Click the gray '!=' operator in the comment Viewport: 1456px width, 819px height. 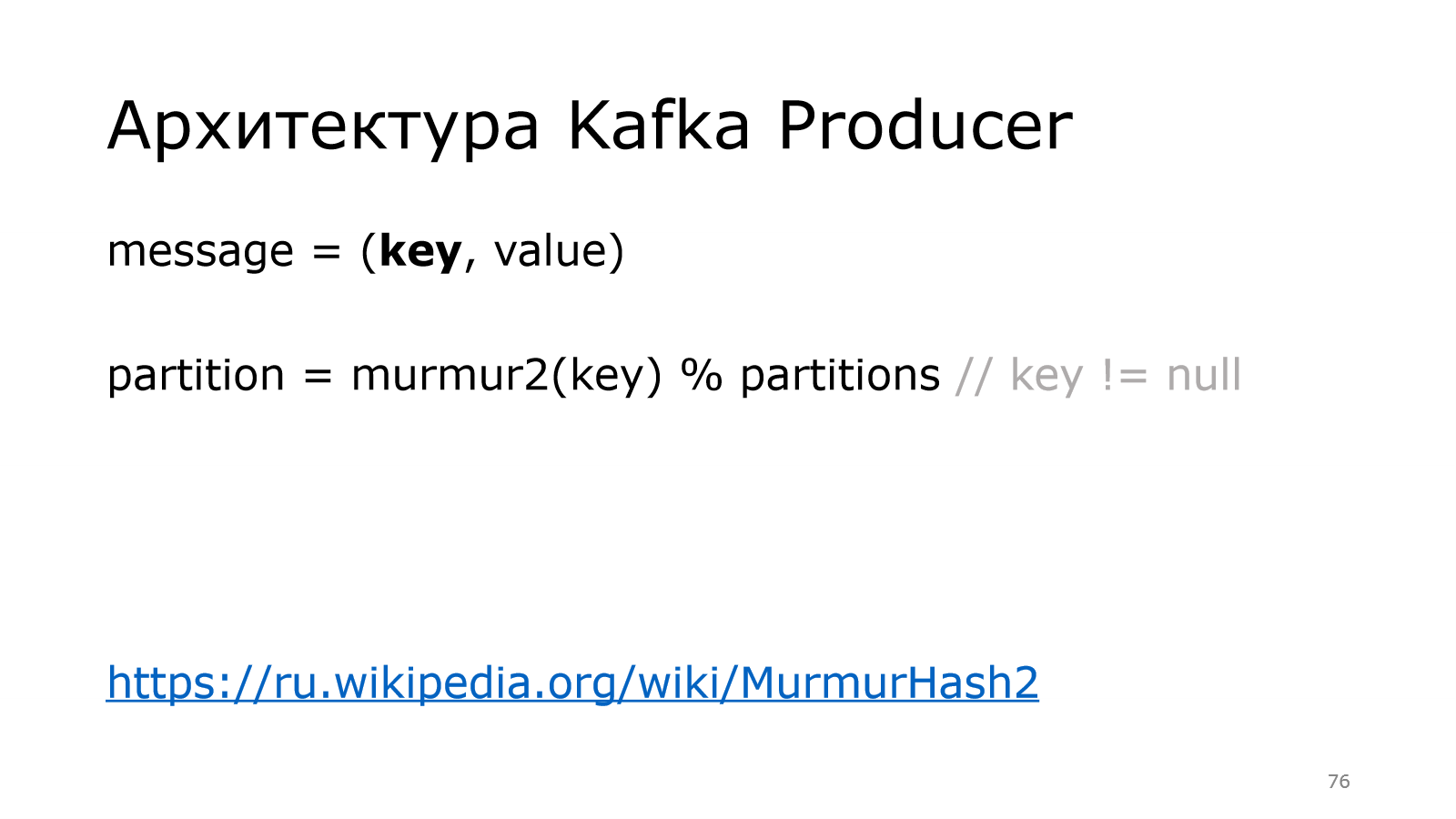click(1125, 376)
